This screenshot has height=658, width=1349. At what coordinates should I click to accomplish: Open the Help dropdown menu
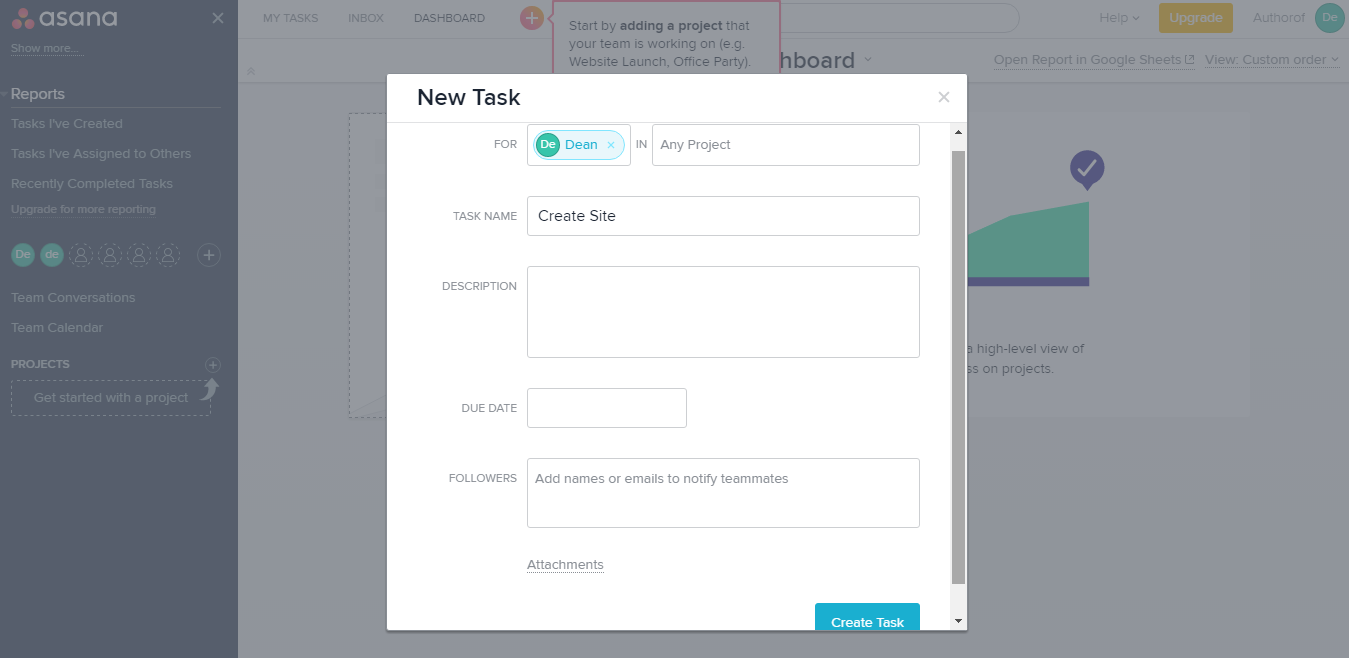(x=1119, y=18)
